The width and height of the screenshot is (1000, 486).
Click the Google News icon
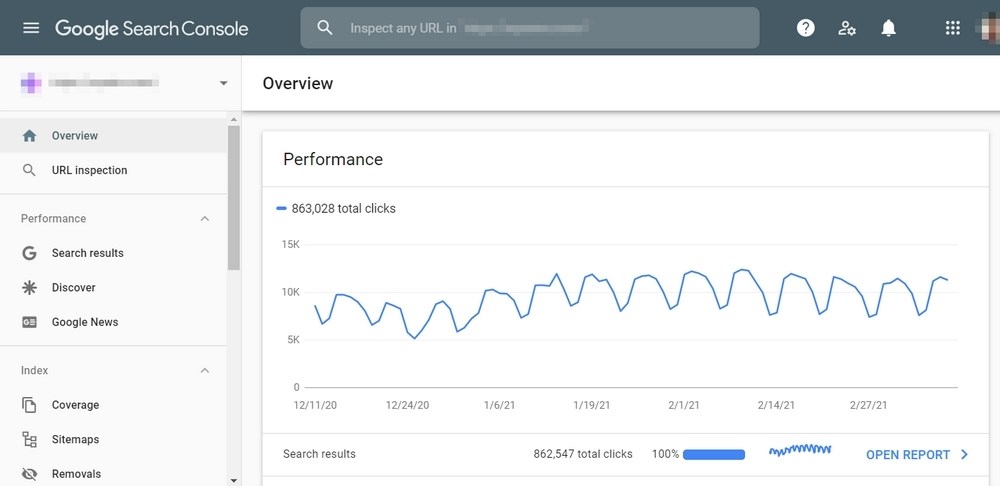pyautogui.click(x=29, y=322)
